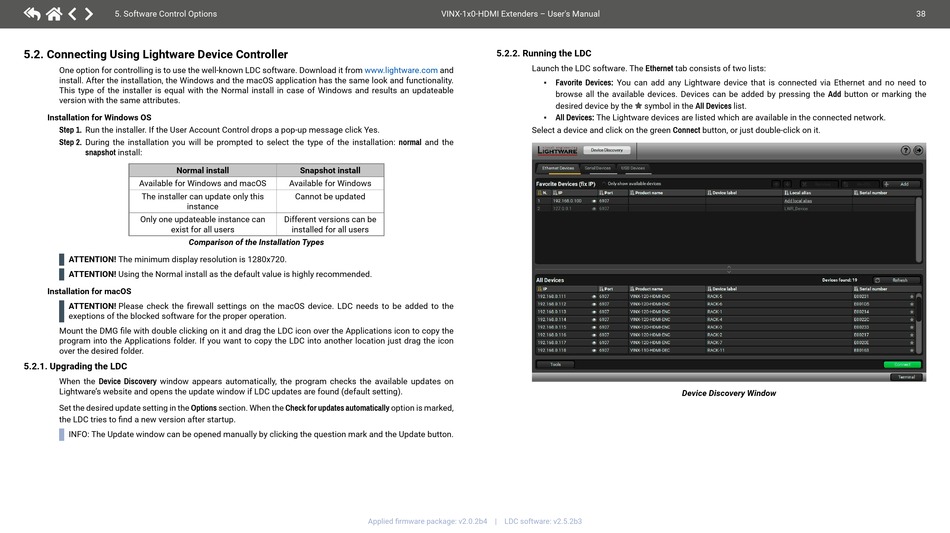Image resolution: width=950 pixels, height=533 pixels.
Task: Click the Add local alias link
Action: 797,201
